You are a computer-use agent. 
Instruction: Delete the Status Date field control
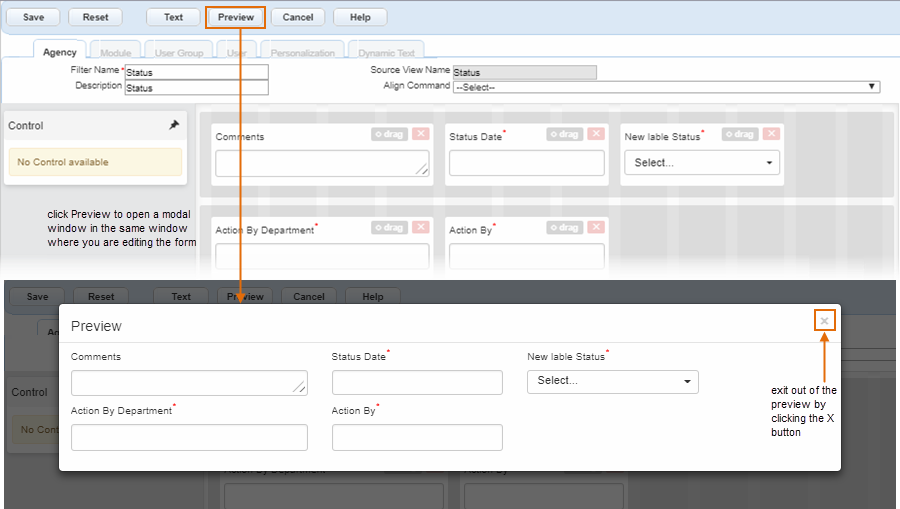pos(596,134)
